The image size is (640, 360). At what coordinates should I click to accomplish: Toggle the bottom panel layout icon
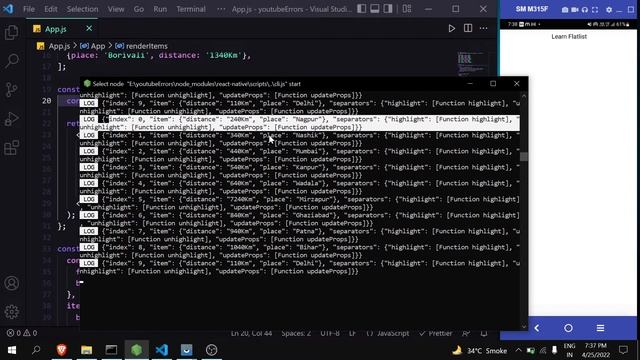click(375, 9)
